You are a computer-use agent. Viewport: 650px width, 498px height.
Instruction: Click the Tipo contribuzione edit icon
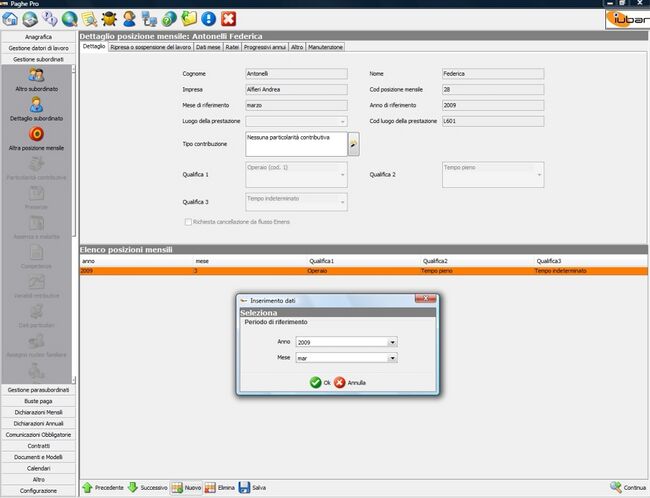point(353,145)
